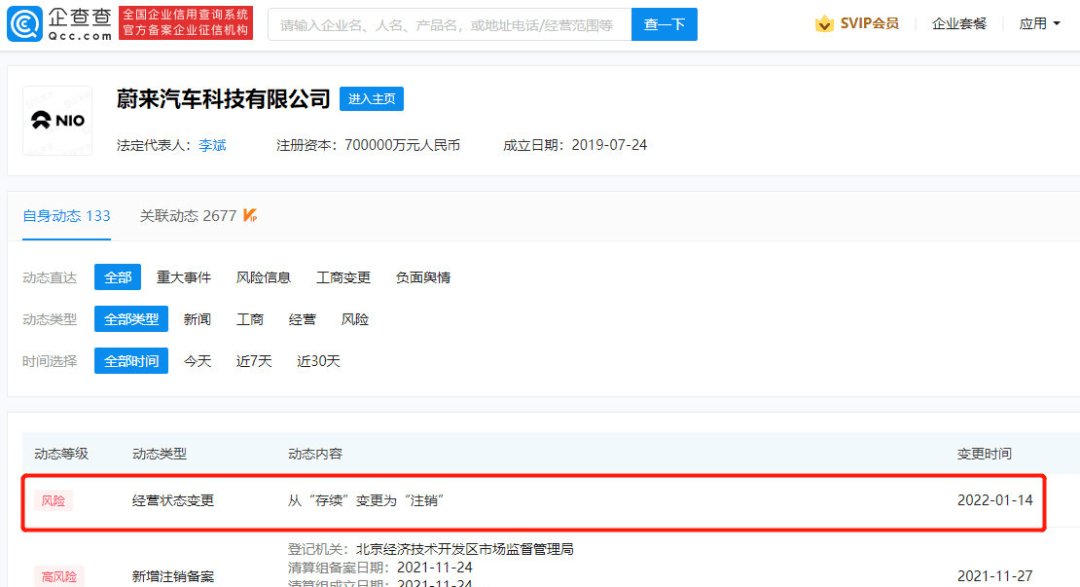Click the SVIP会员 crown icon
This screenshot has height=587, width=1080.
(x=825, y=23)
